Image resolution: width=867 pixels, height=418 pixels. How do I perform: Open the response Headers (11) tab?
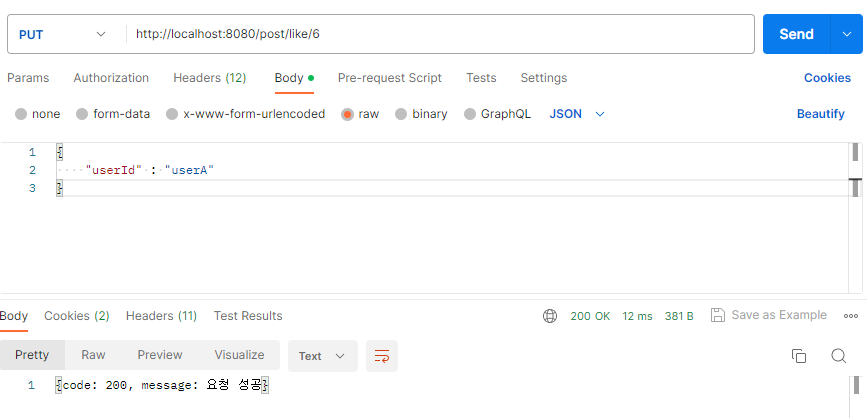click(161, 316)
